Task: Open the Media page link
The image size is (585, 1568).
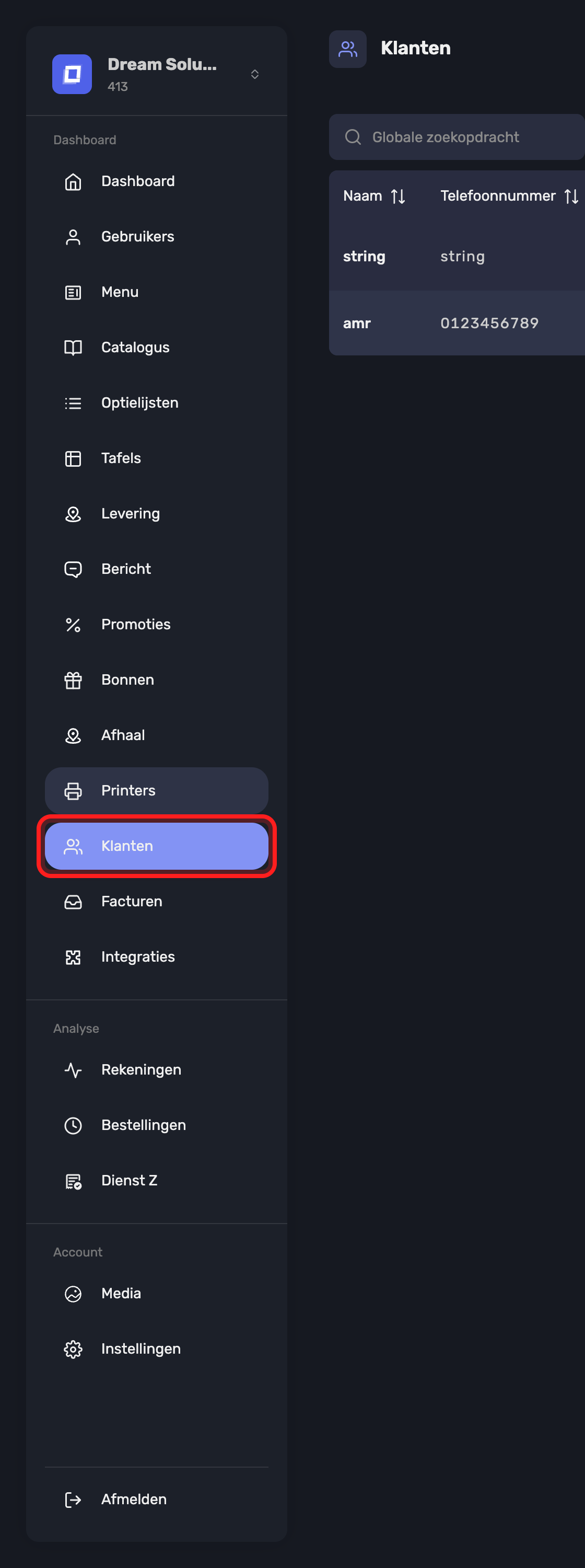Action: (x=157, y=1294)
